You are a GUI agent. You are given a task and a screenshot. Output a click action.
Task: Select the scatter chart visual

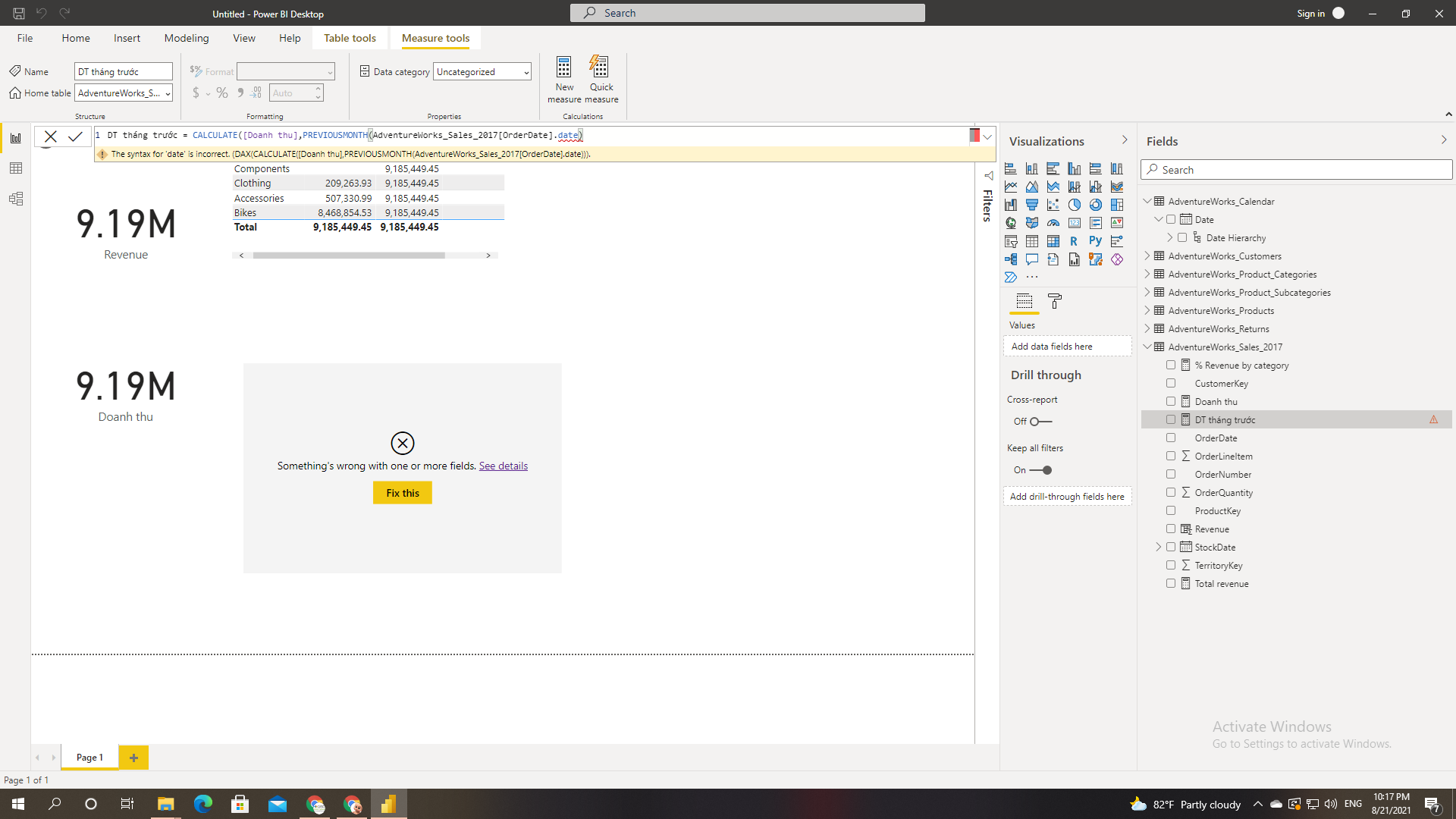1053,205
